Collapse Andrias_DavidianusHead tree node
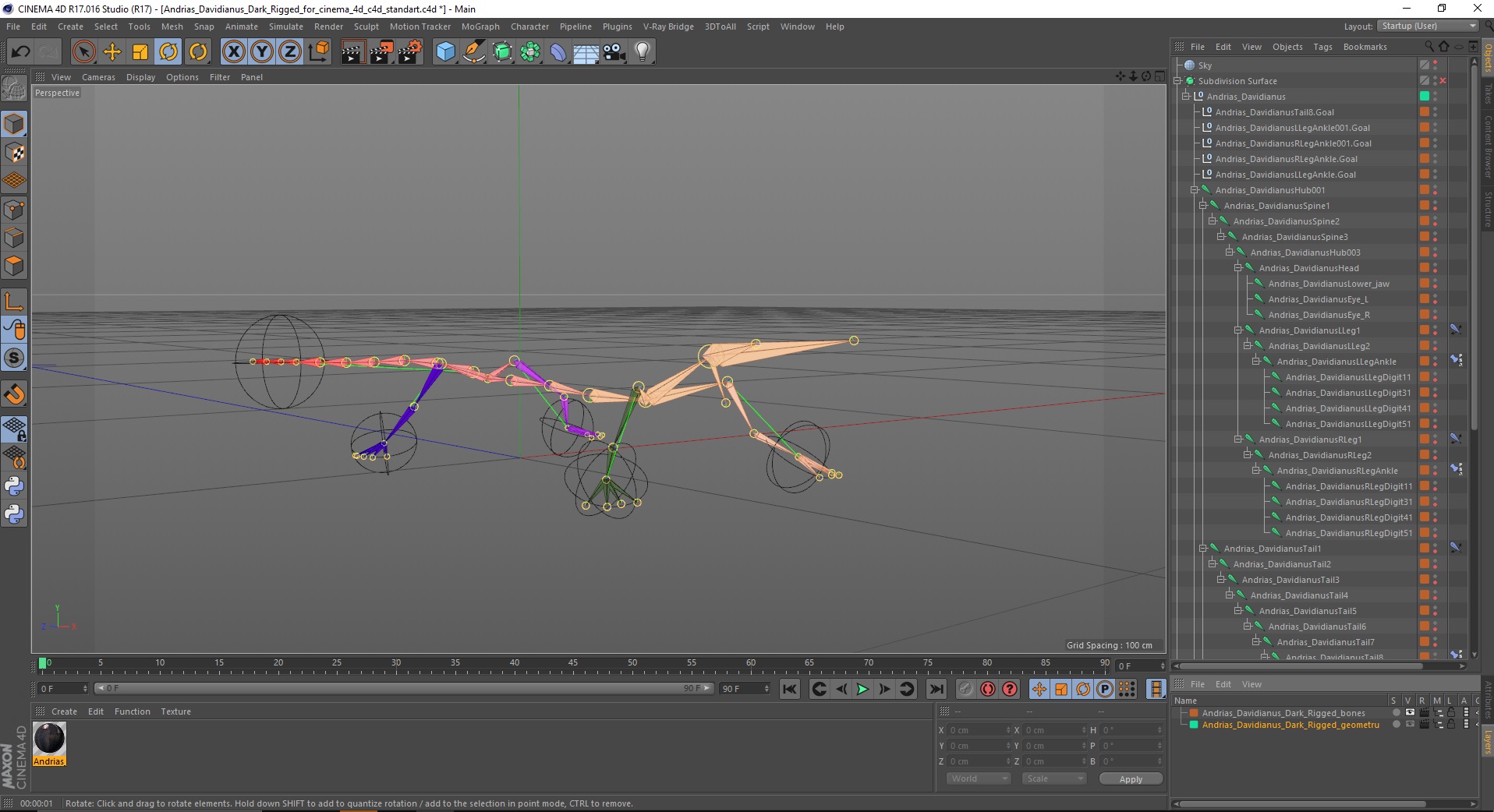1494x812 pixels. click(x=1238, y=268)
